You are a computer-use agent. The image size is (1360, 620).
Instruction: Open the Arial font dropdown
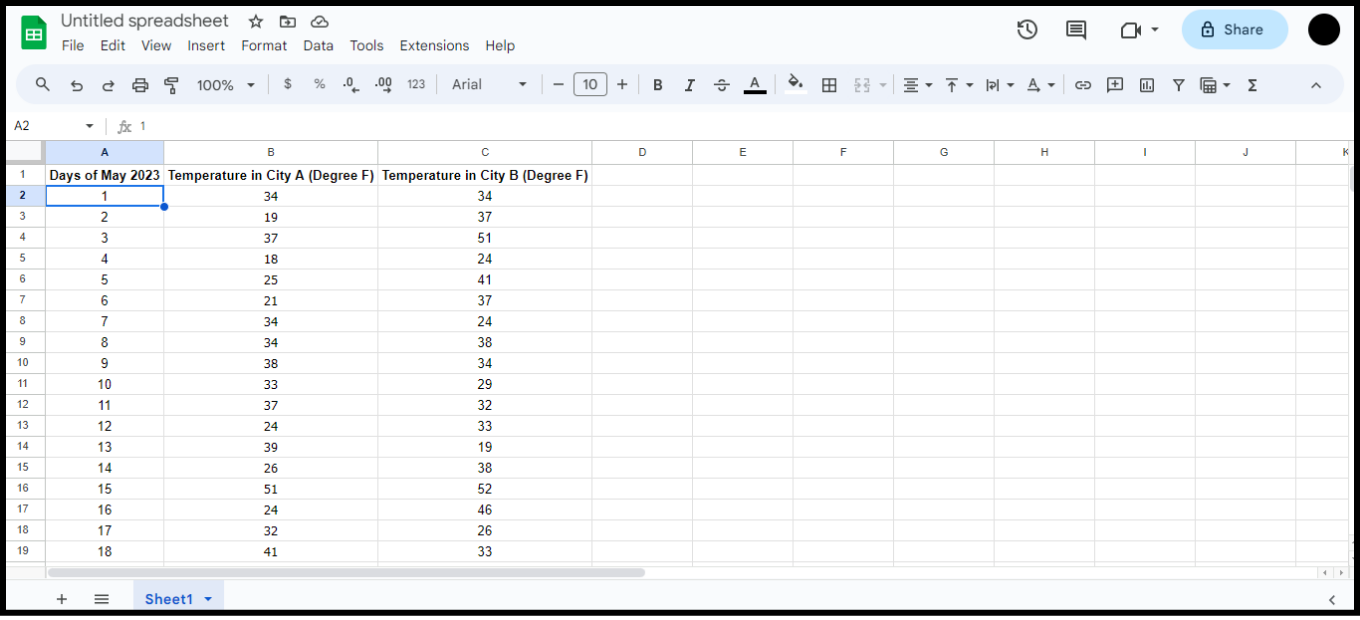[489, 85]
